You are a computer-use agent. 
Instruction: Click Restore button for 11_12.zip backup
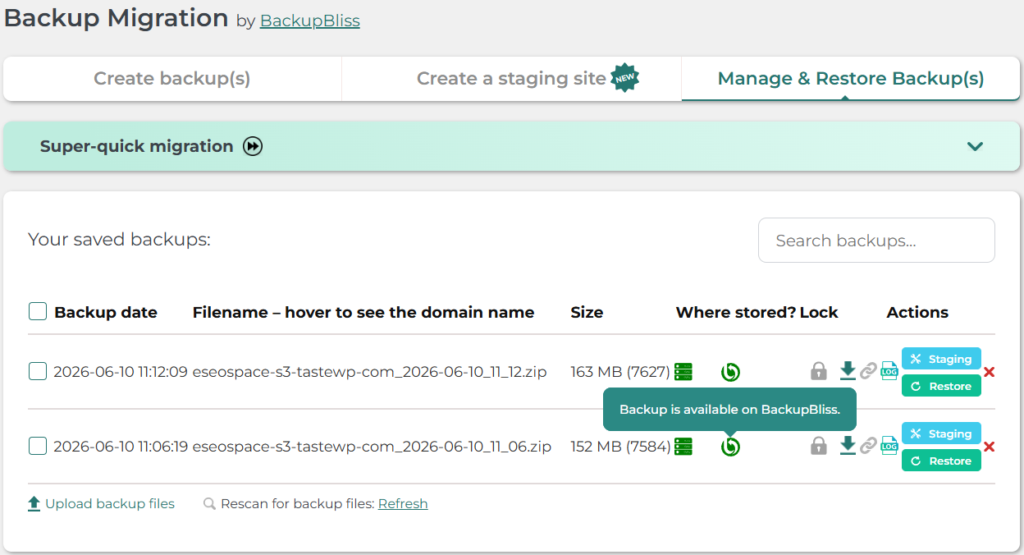(941, 386)
